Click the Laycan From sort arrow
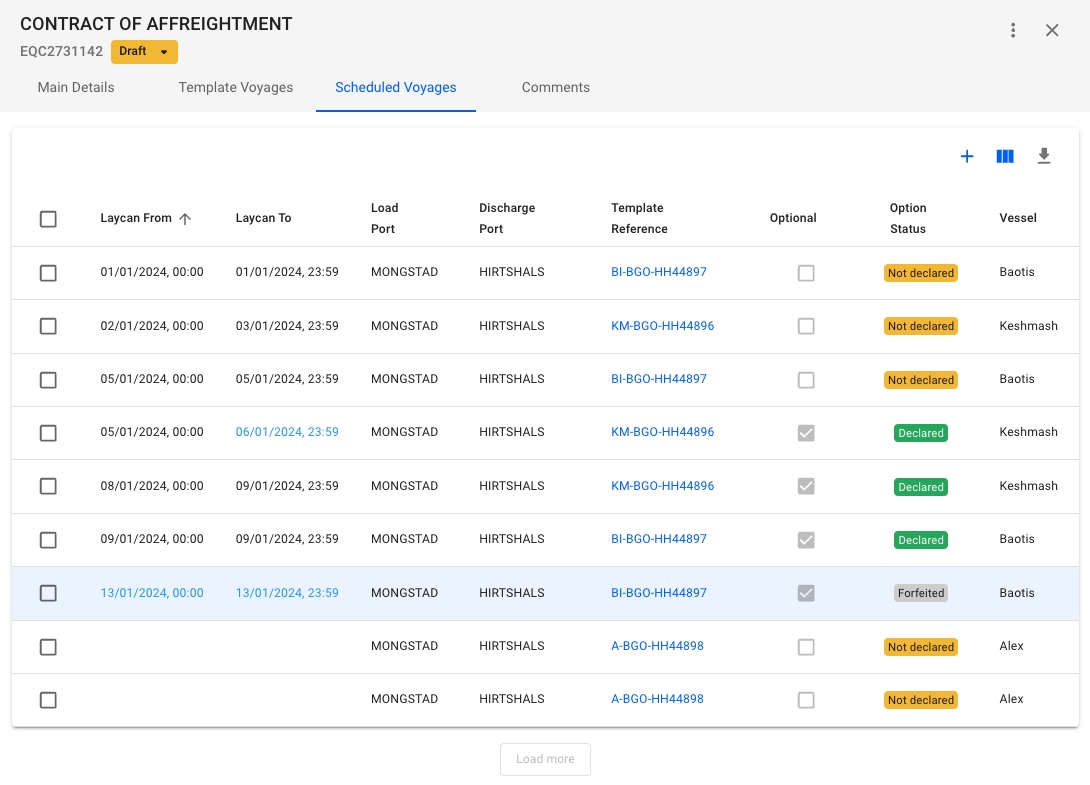The image size is (1090, 785). [185, 219]
